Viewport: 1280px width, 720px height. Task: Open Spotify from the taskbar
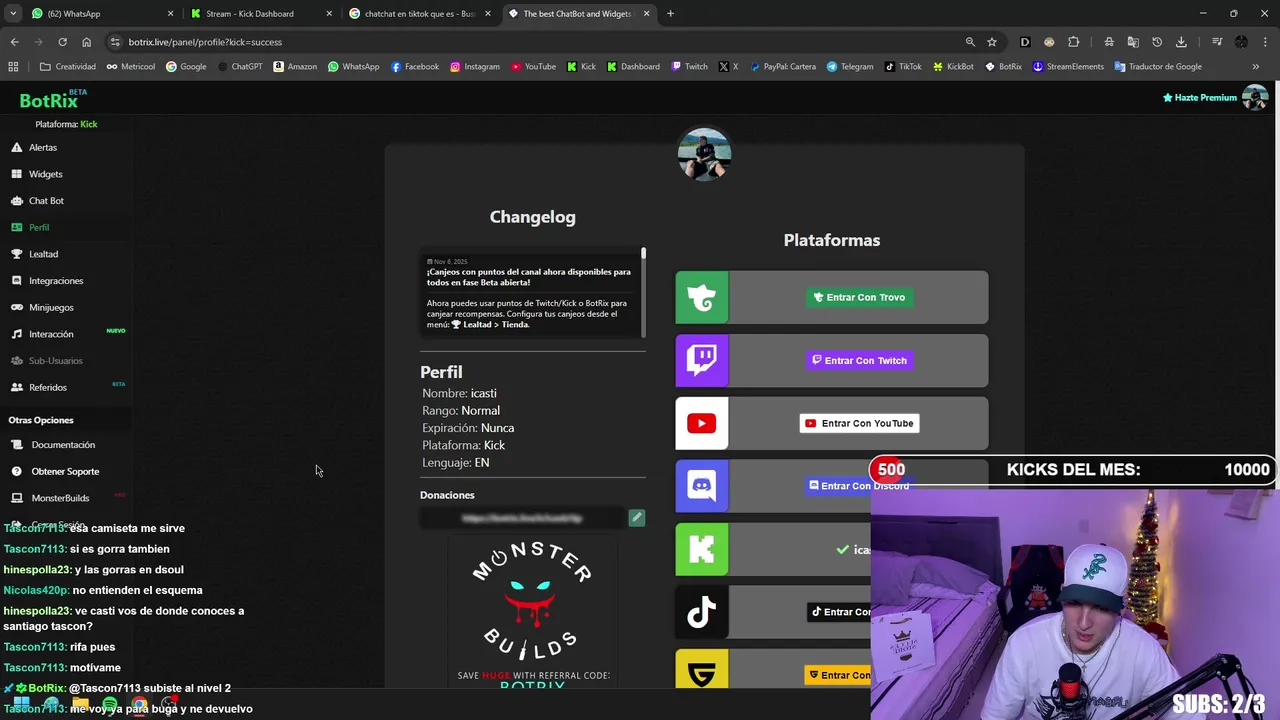click(x=110, y=704)
